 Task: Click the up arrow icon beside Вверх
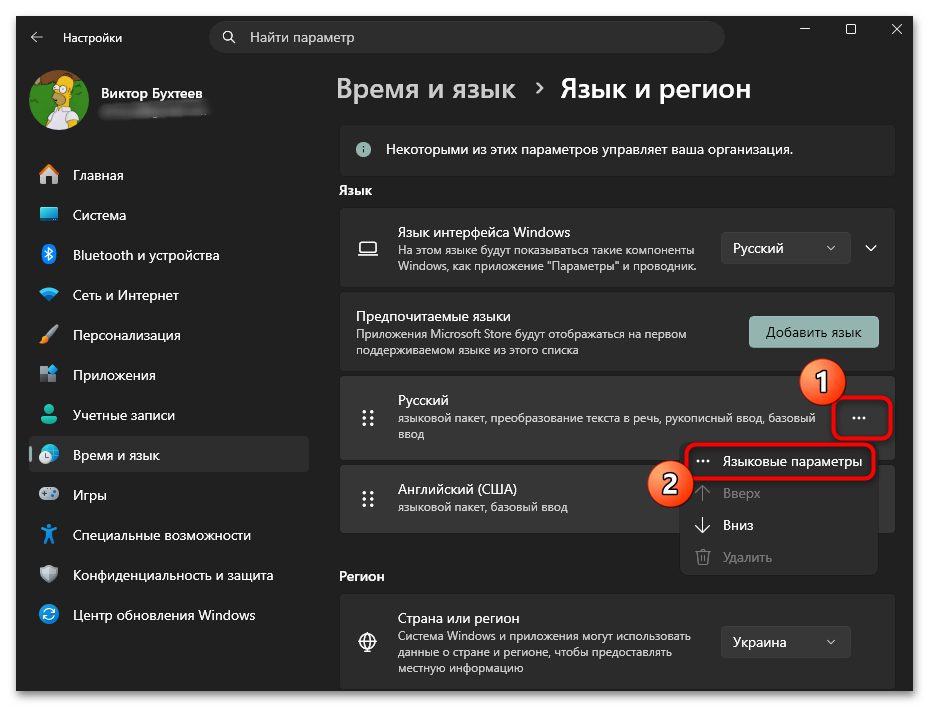pyautogui.click(x=703, y=493)
